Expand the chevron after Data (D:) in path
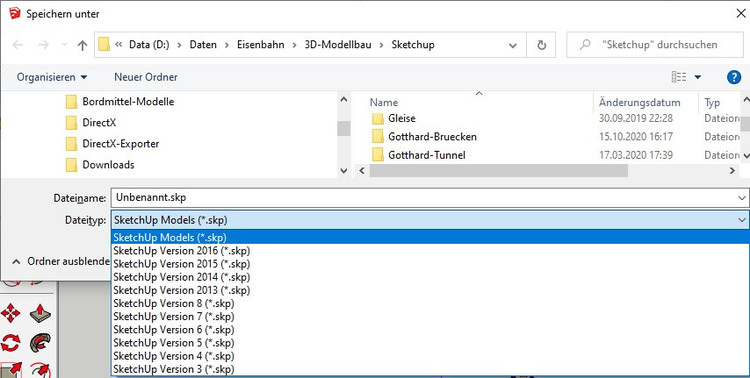Viewport: 750px width, 378px height. click(179, 45)
